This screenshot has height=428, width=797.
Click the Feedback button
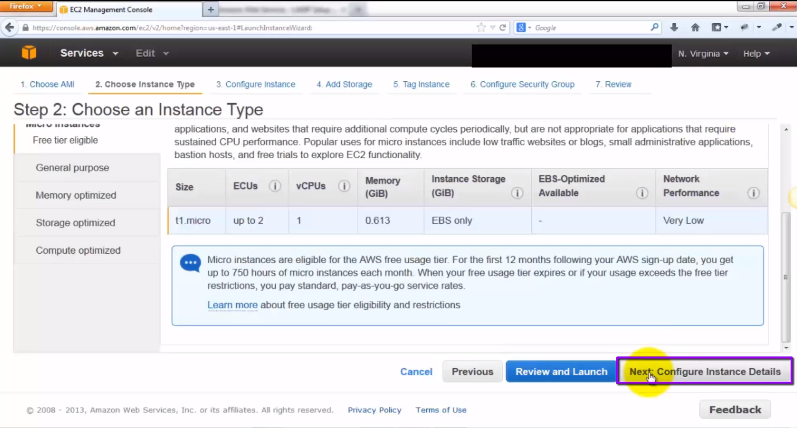[x=735, y=410]
